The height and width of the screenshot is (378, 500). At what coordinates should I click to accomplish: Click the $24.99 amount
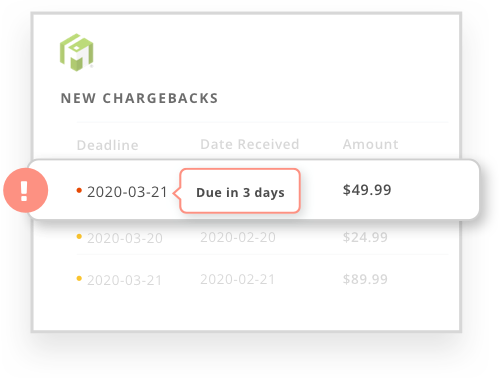365,237
